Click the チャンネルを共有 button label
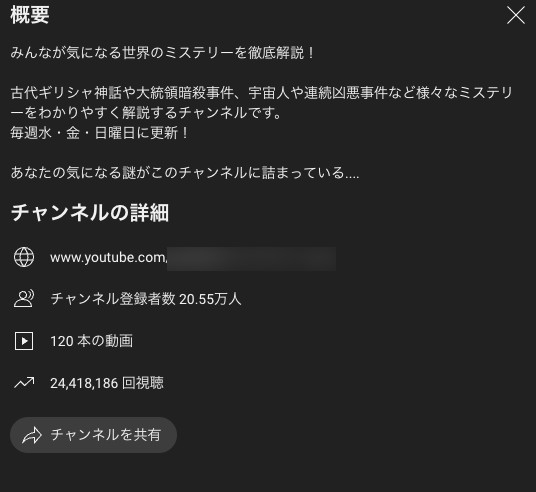Image resolution: width=536 pixels, height=492 pixels. click(x=106, y=435)
